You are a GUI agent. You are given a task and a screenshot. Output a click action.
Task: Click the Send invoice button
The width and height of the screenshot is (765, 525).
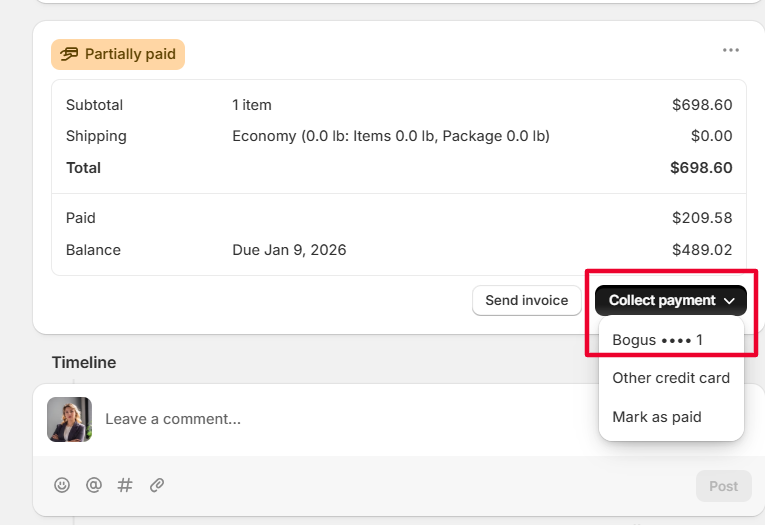526,300
